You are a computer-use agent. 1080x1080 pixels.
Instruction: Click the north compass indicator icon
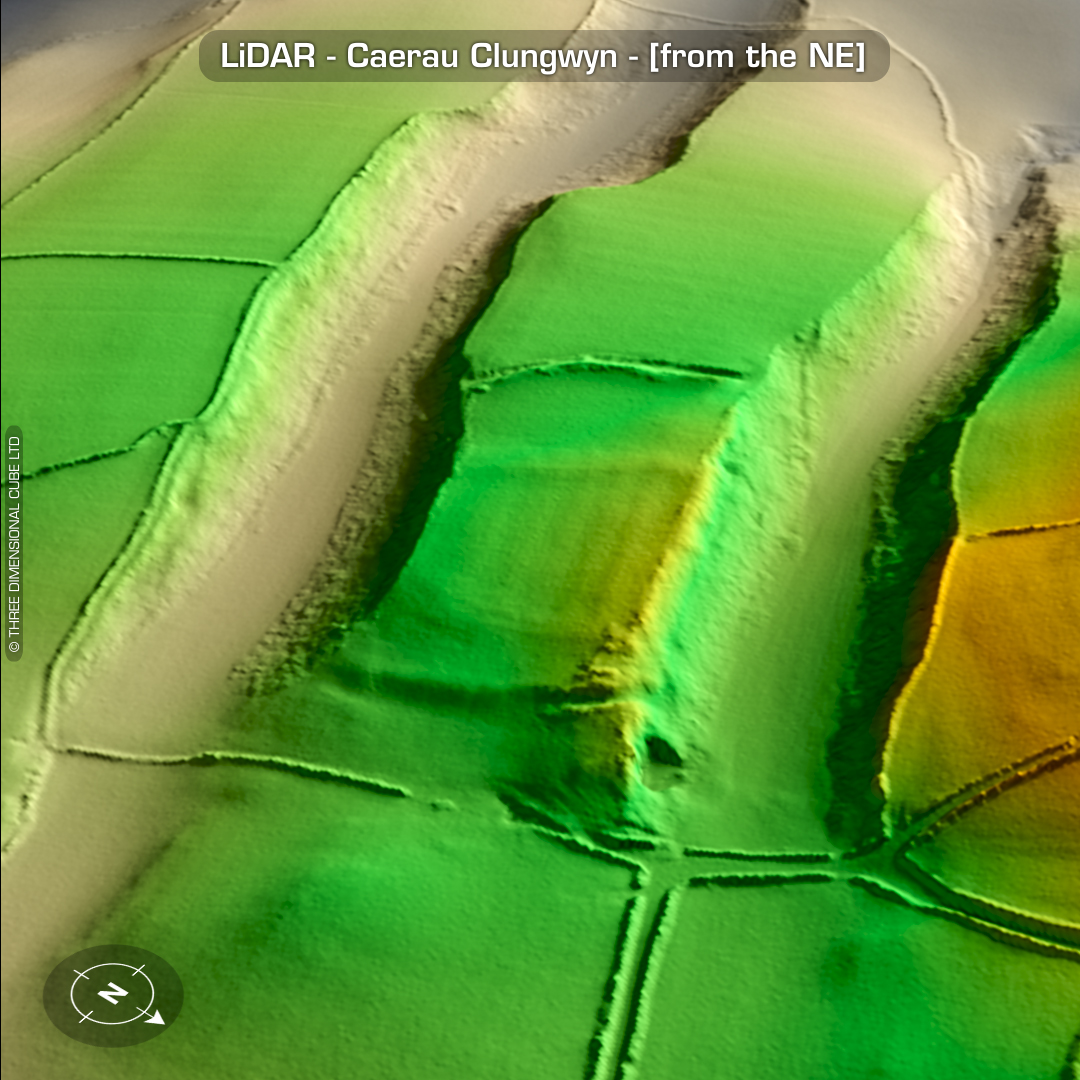(x=114, y=995)
